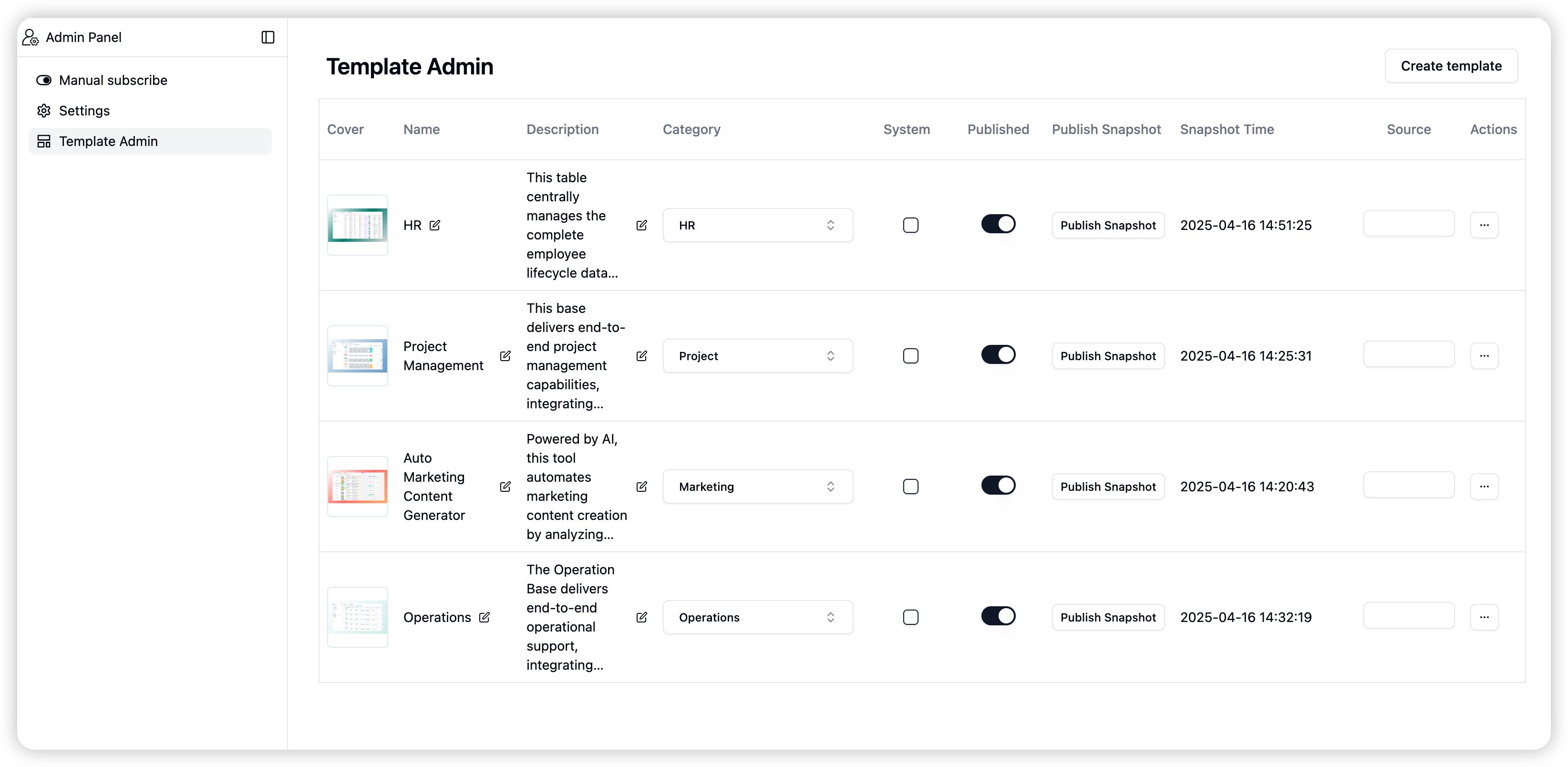Edit the Operations template name

485,617
